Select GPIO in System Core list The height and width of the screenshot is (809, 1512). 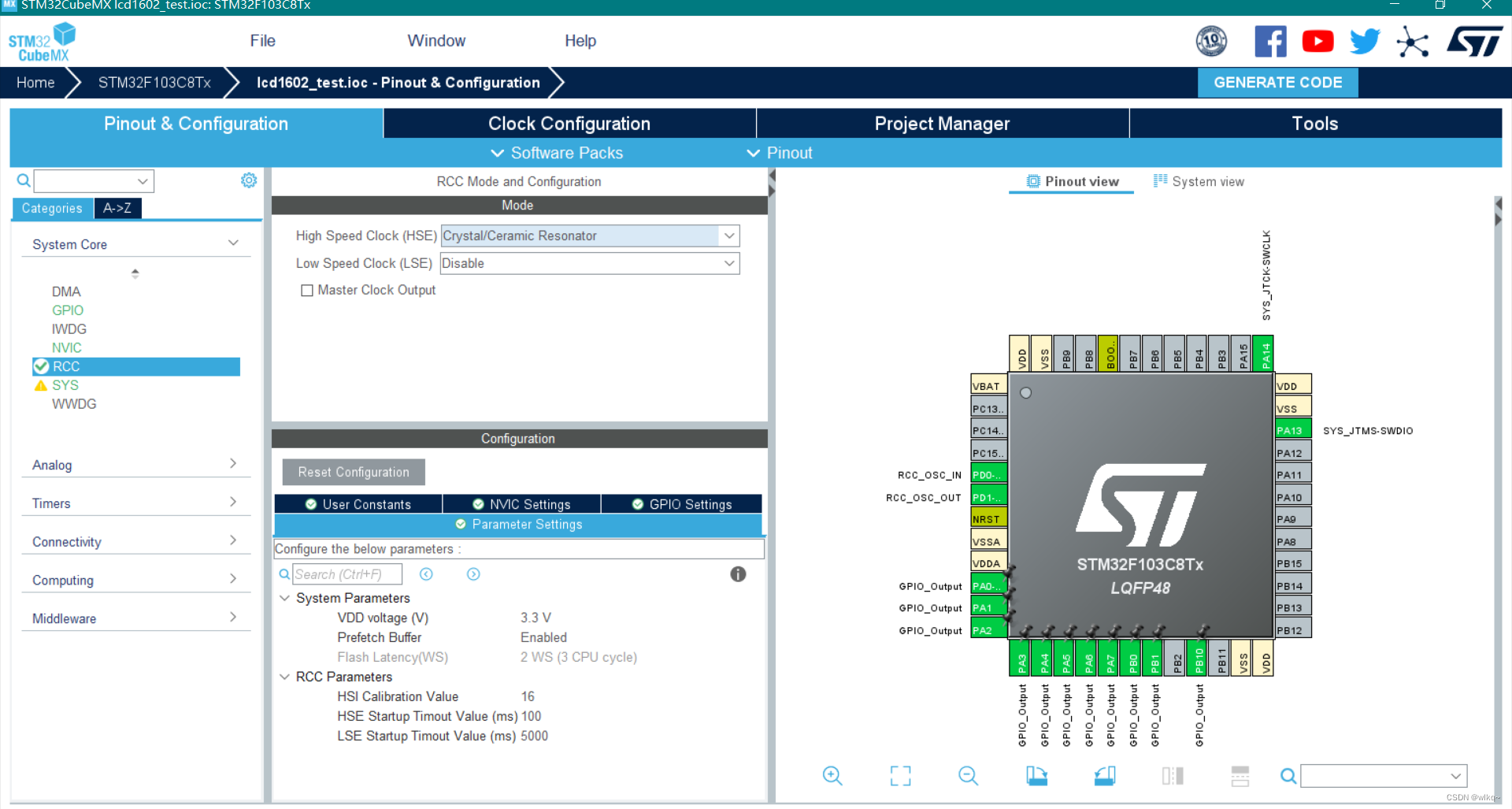click(x=68, y=310)
